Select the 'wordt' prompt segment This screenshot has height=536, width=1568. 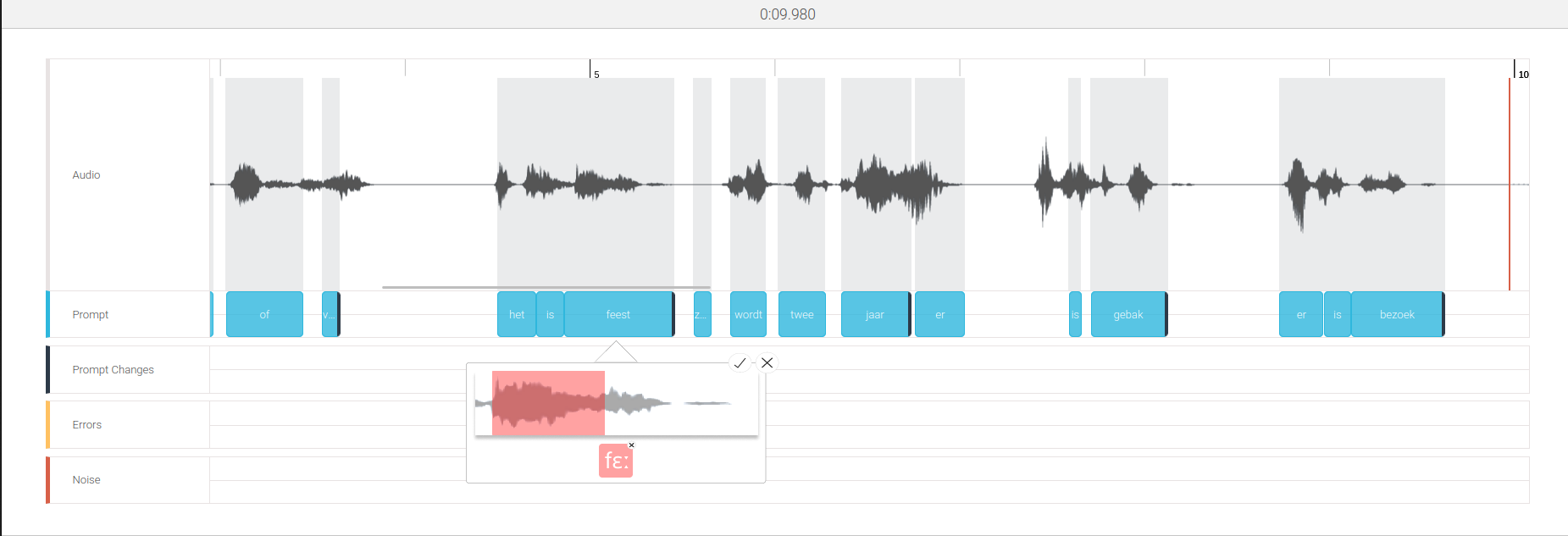coord(748,314)
